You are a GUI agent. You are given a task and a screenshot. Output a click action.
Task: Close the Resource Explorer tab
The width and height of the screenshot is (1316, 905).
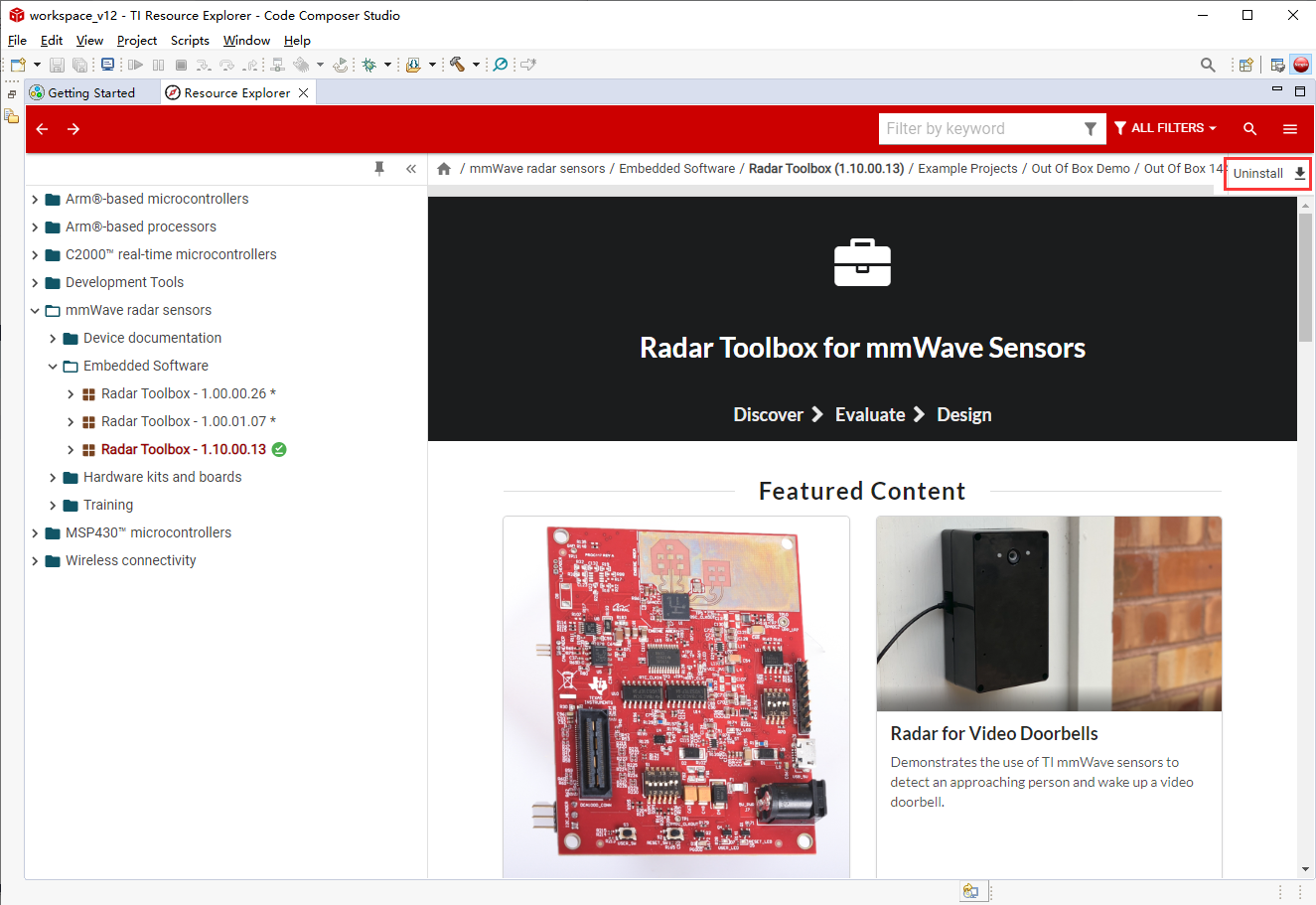coord(304,92)
